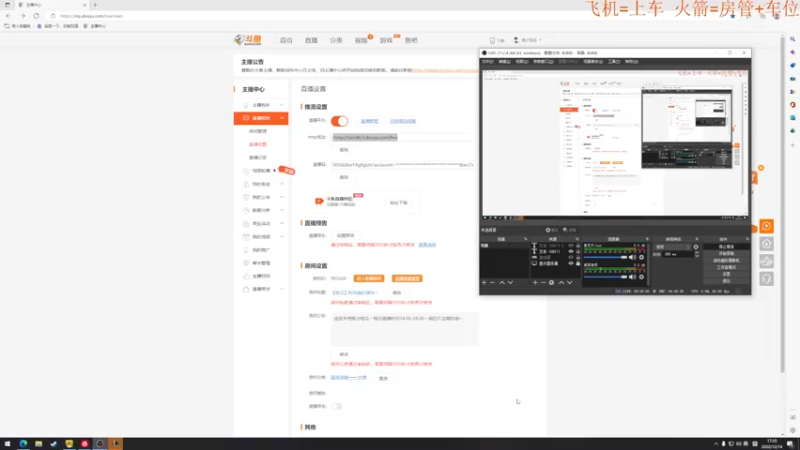The image size is (800, 450).
Task: Open 视频 in Douyu top navigation
Action: pos(361,40)
